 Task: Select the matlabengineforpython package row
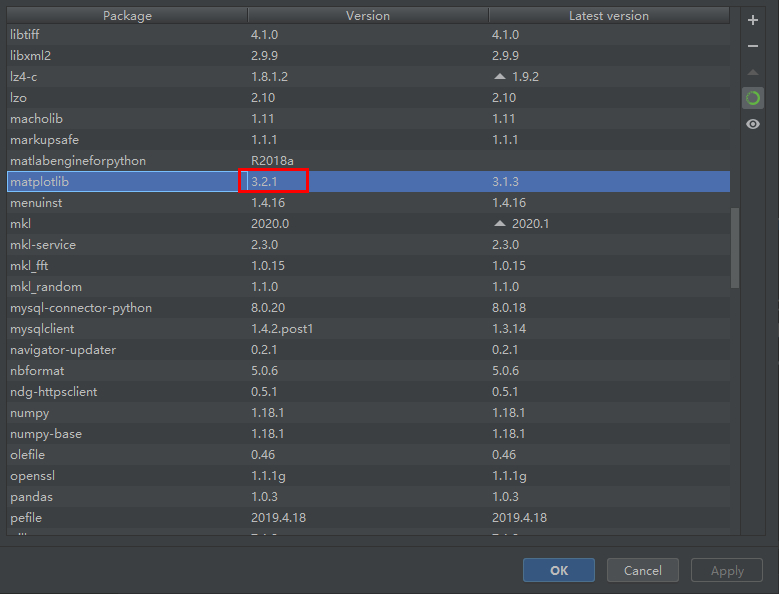click(368, 161)
